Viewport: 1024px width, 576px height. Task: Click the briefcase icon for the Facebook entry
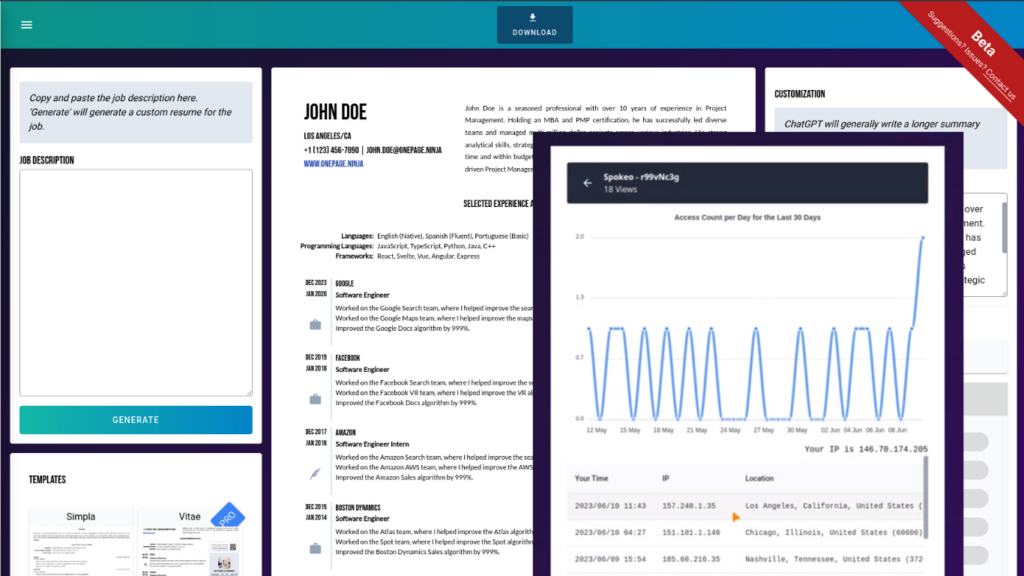pos(315,399)
